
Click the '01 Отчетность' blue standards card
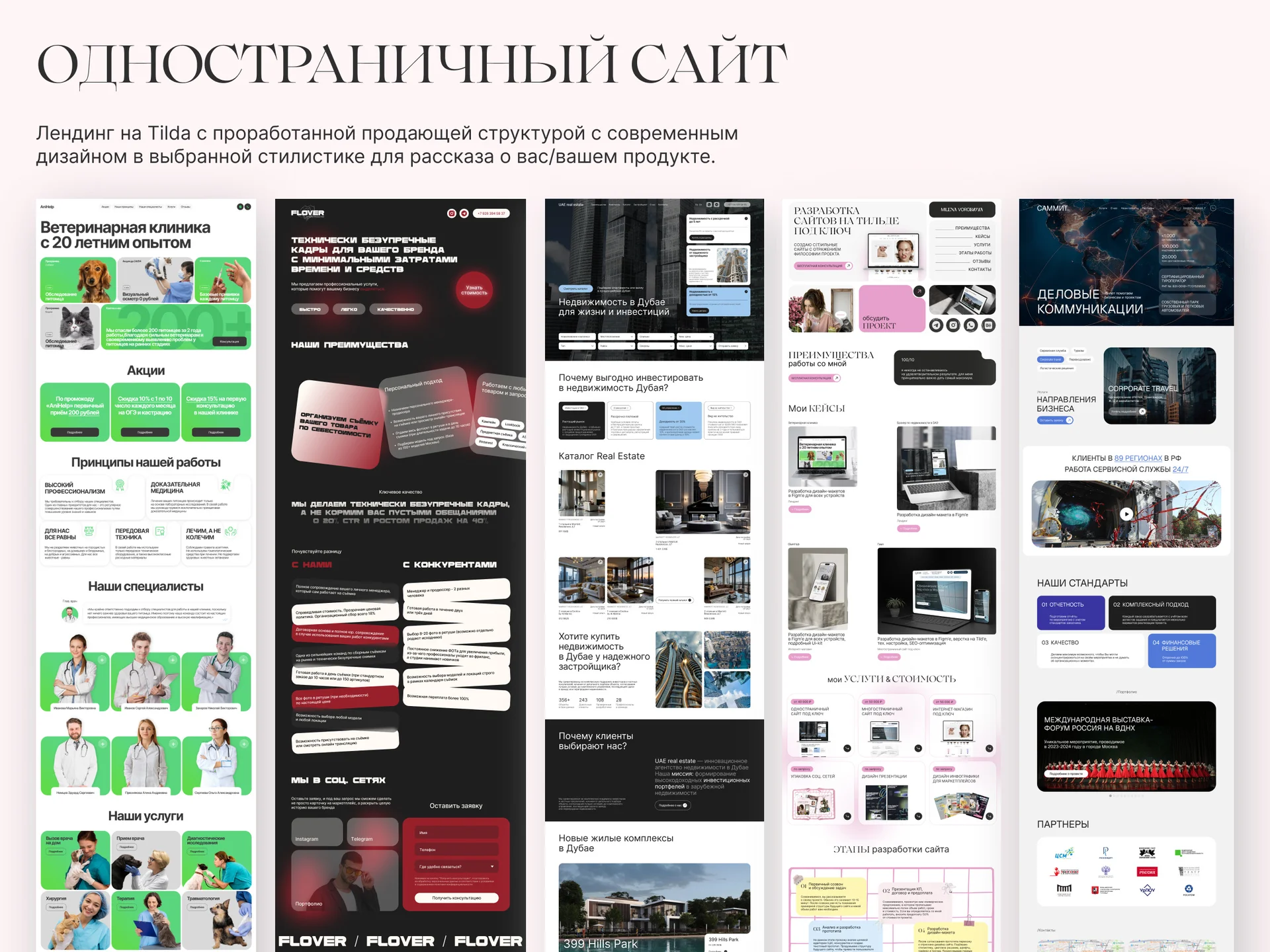[1071, 613]
